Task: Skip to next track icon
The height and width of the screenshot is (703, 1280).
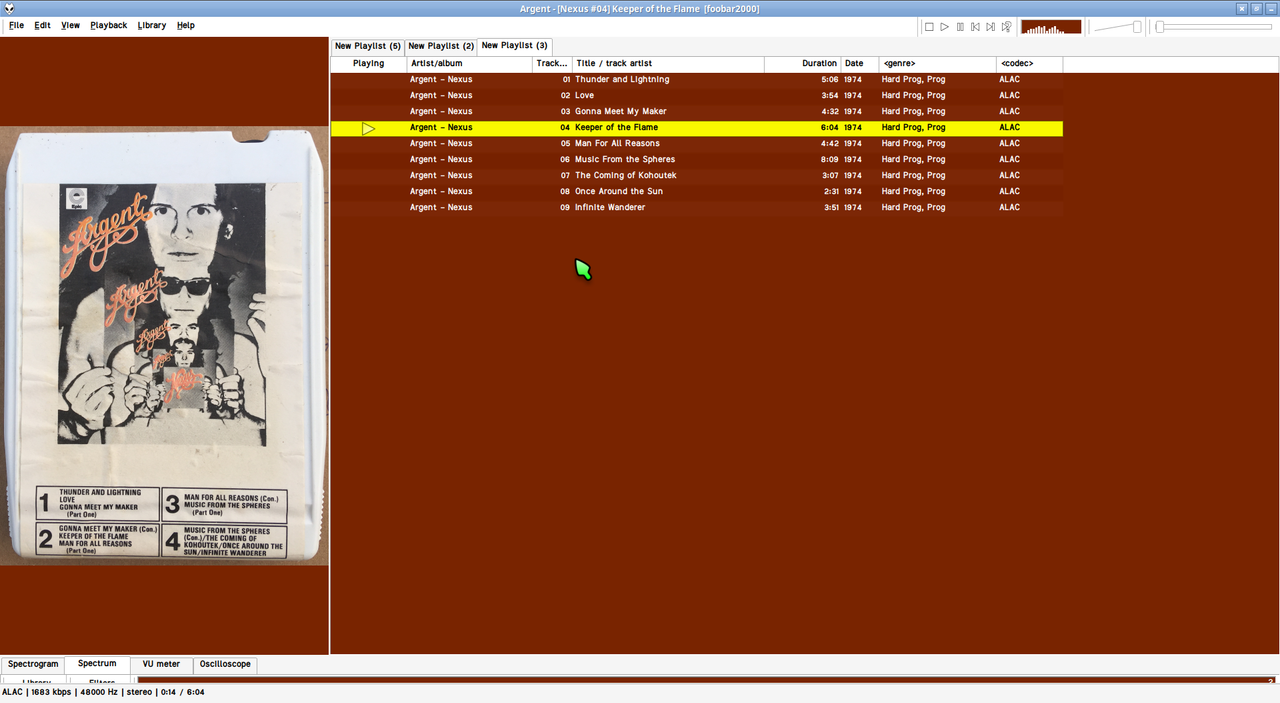Action: tap(990, 27)
